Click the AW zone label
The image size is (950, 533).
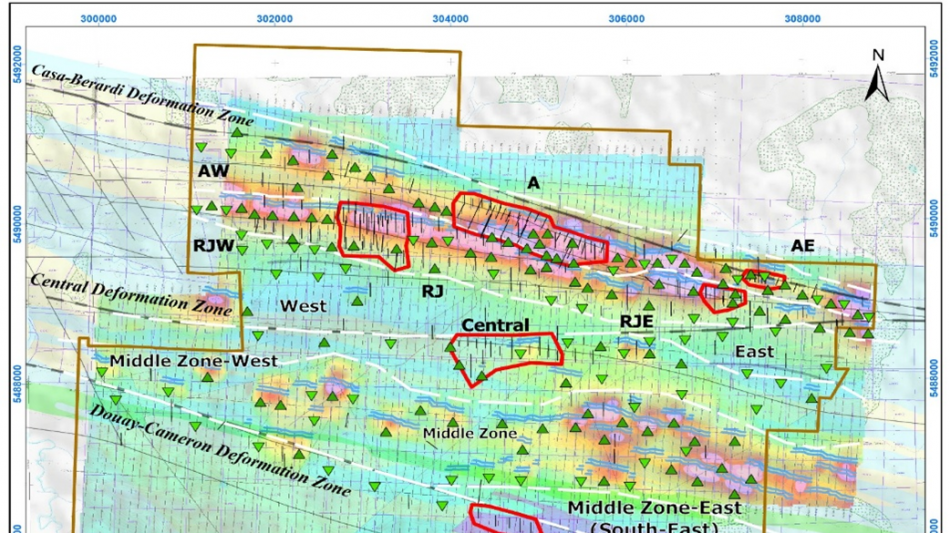213,171
